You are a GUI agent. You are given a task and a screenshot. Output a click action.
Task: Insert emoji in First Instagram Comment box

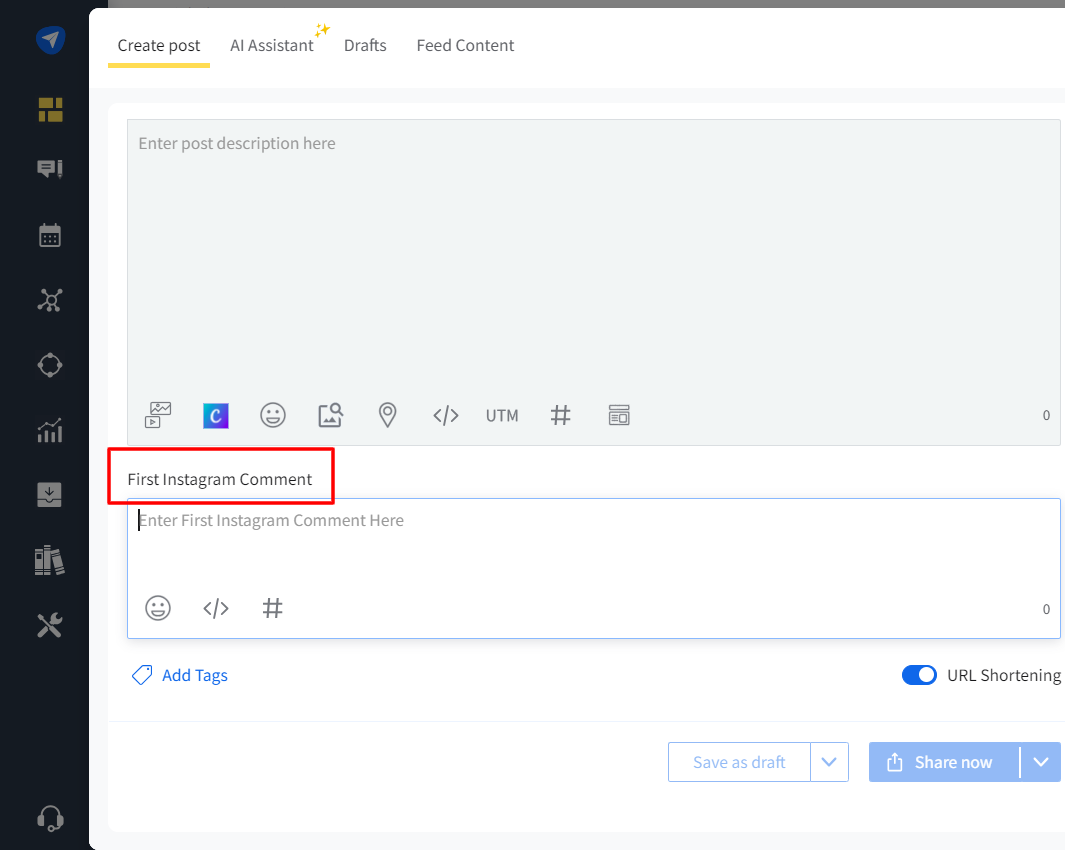158,608
